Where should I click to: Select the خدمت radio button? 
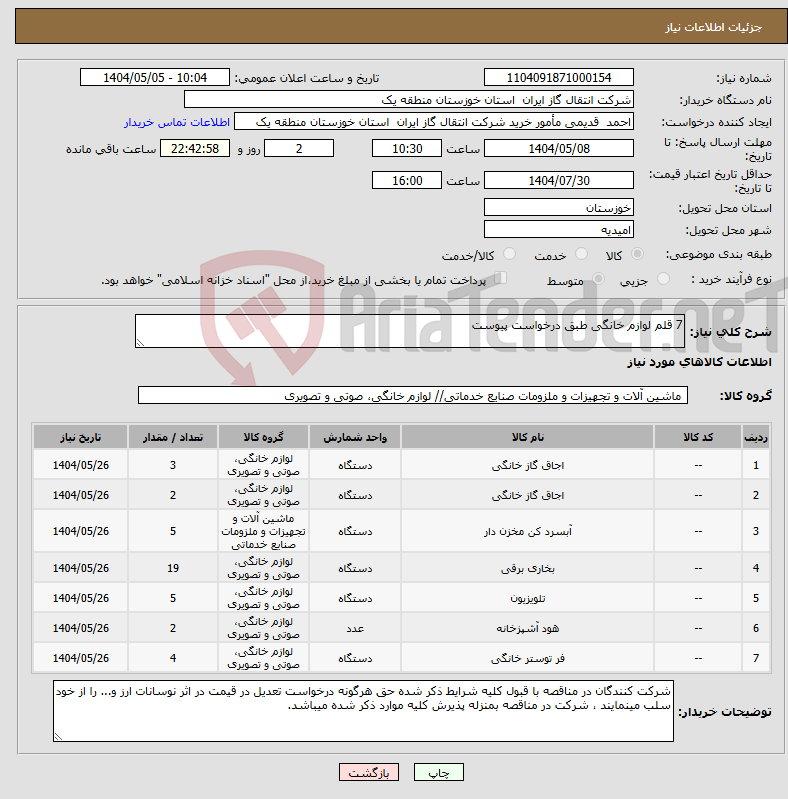tap(581, 254)
